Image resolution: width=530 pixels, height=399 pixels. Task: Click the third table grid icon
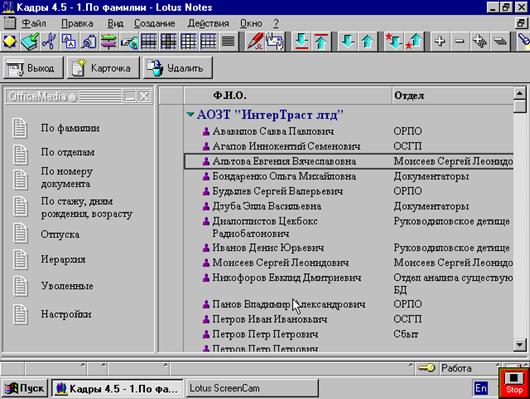pyautogui.click(x=188, y=42)
